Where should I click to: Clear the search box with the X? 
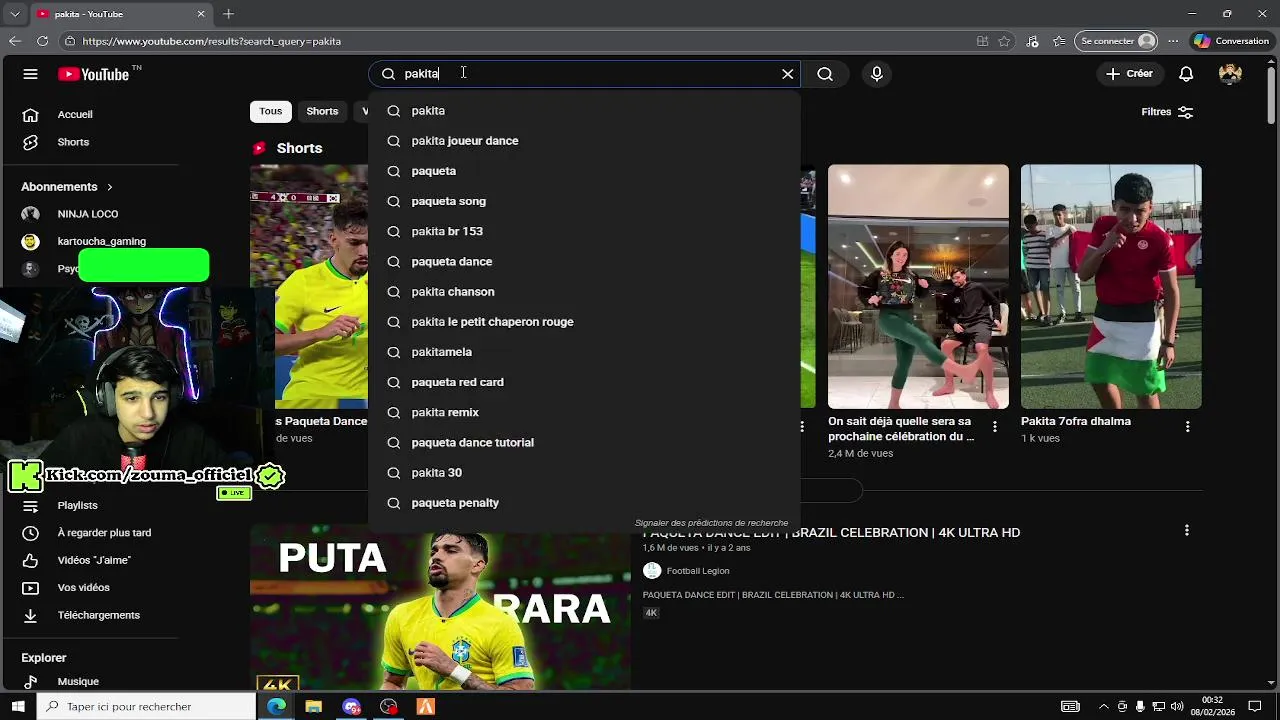tap(788, 74)
